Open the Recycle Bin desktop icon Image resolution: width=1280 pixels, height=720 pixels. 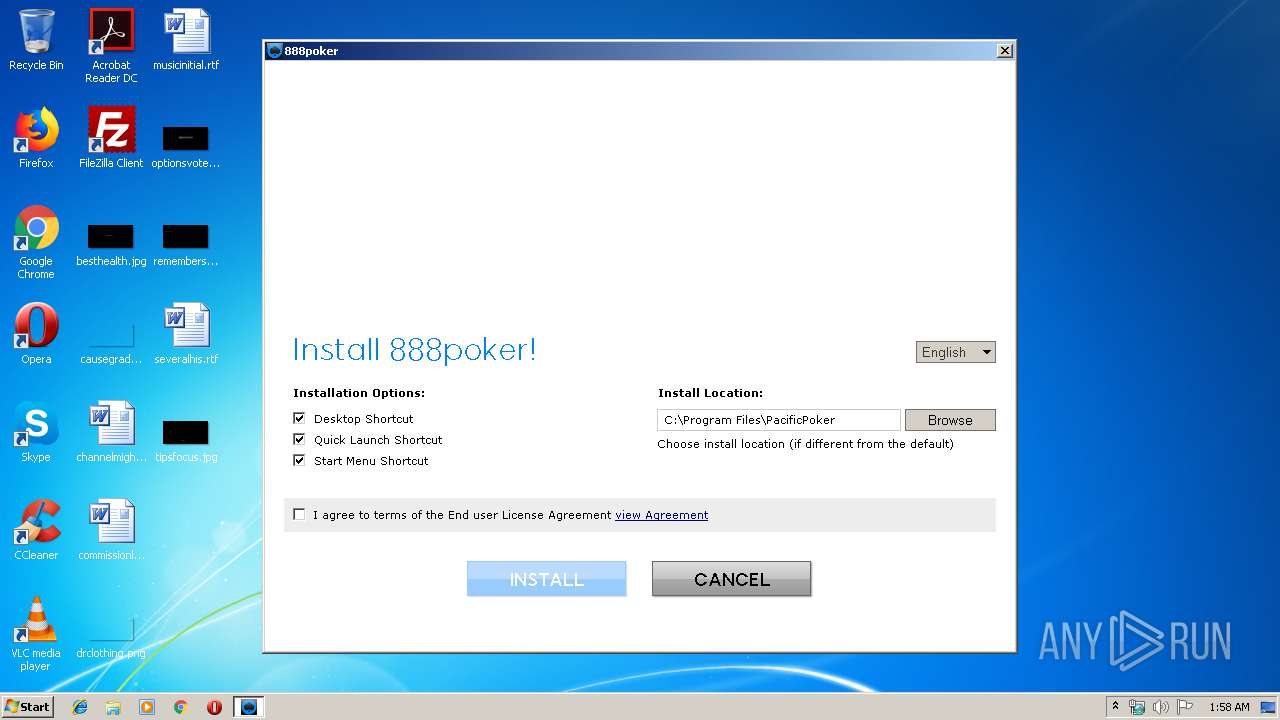click(36, 40)
